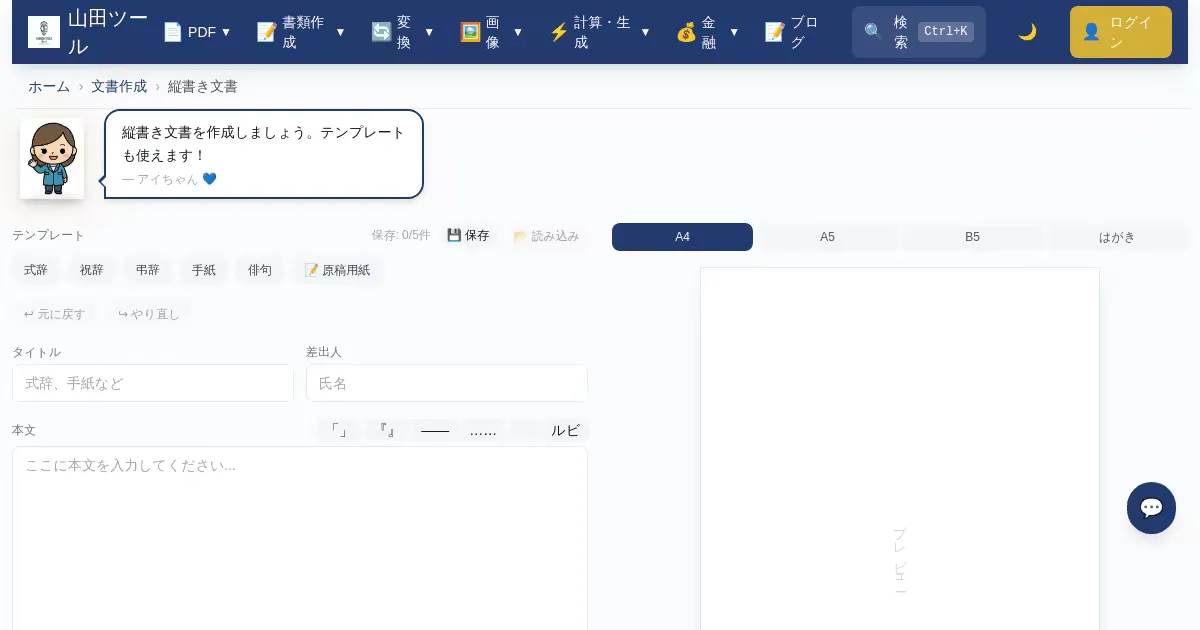The image size is (1200, 630).
Task: Expand the PDF dropdown menu
Action: (x=197, y=32)
